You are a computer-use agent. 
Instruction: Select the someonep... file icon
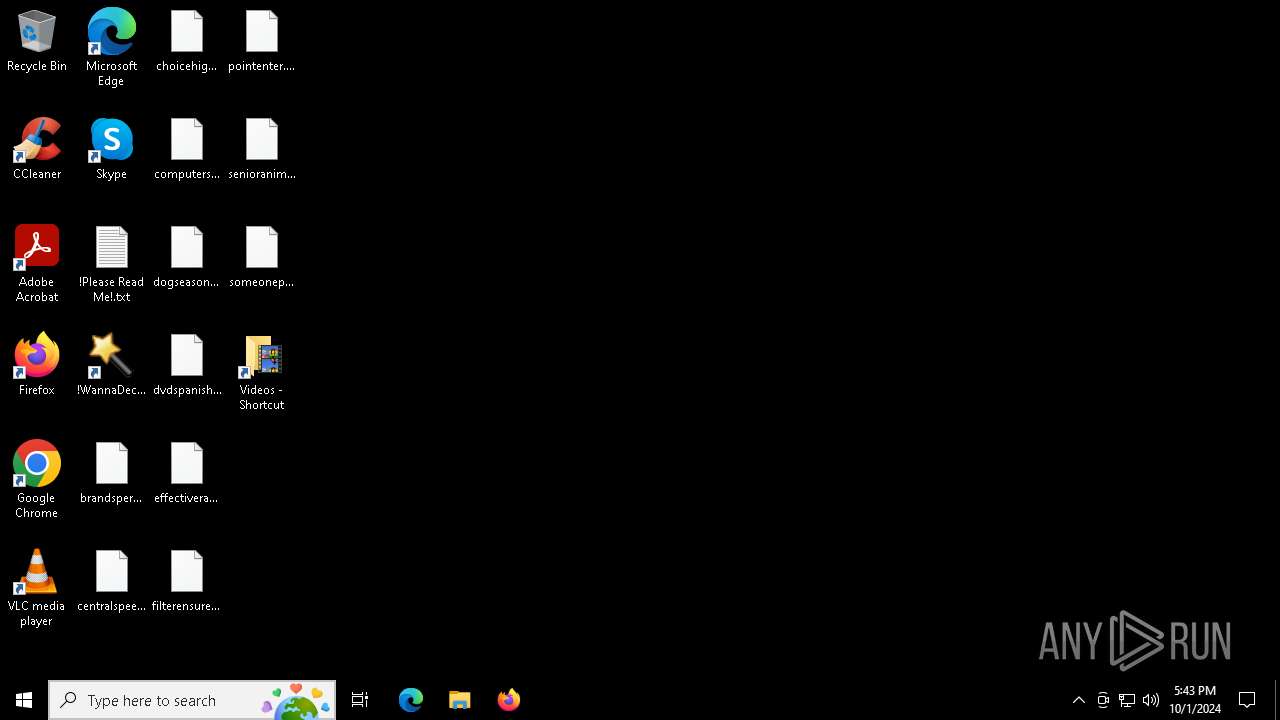261,257
